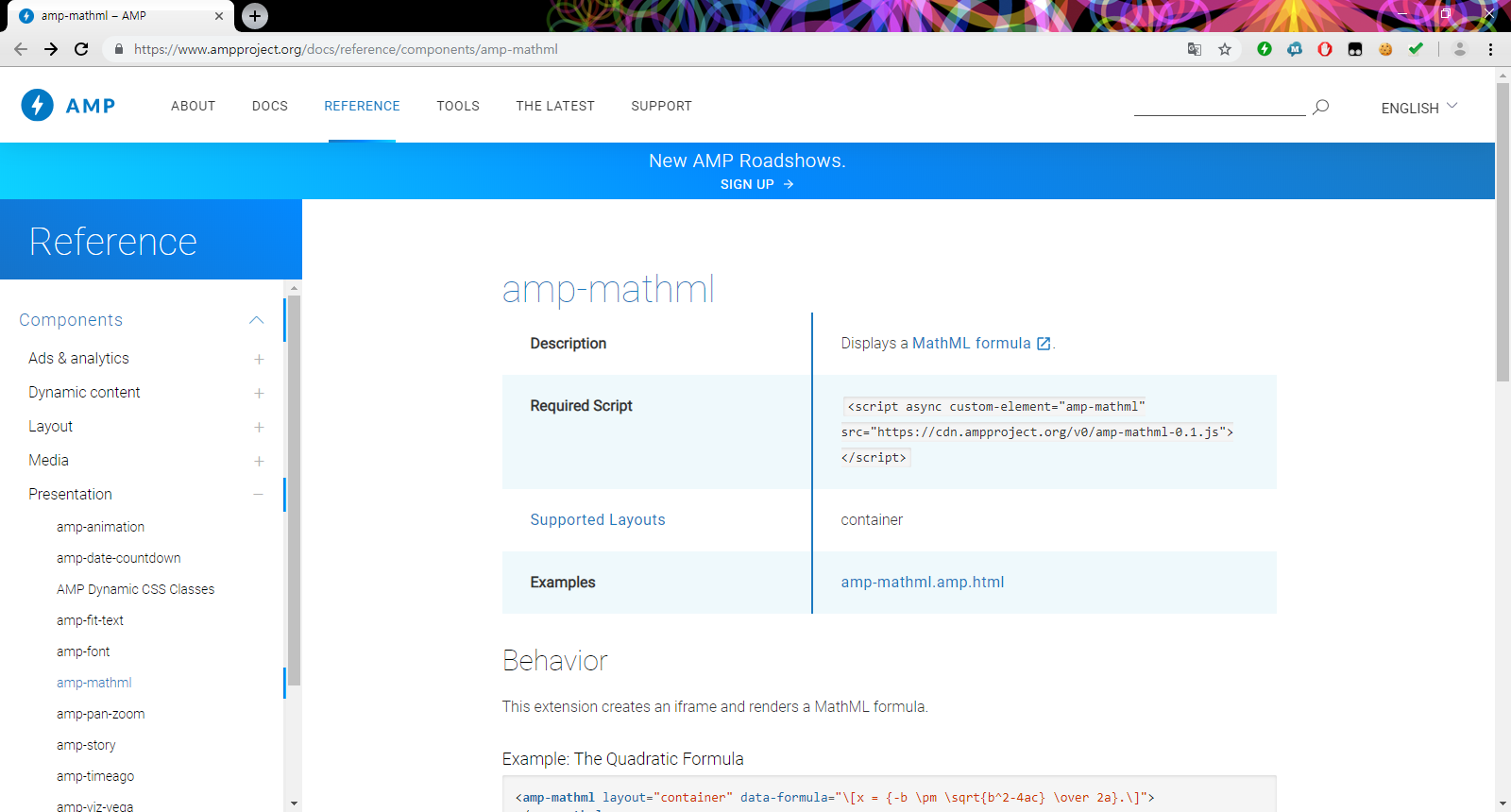The image size is (1511, 812).
Task: Open the ABOUT menu item
Action: click(193, 106)
